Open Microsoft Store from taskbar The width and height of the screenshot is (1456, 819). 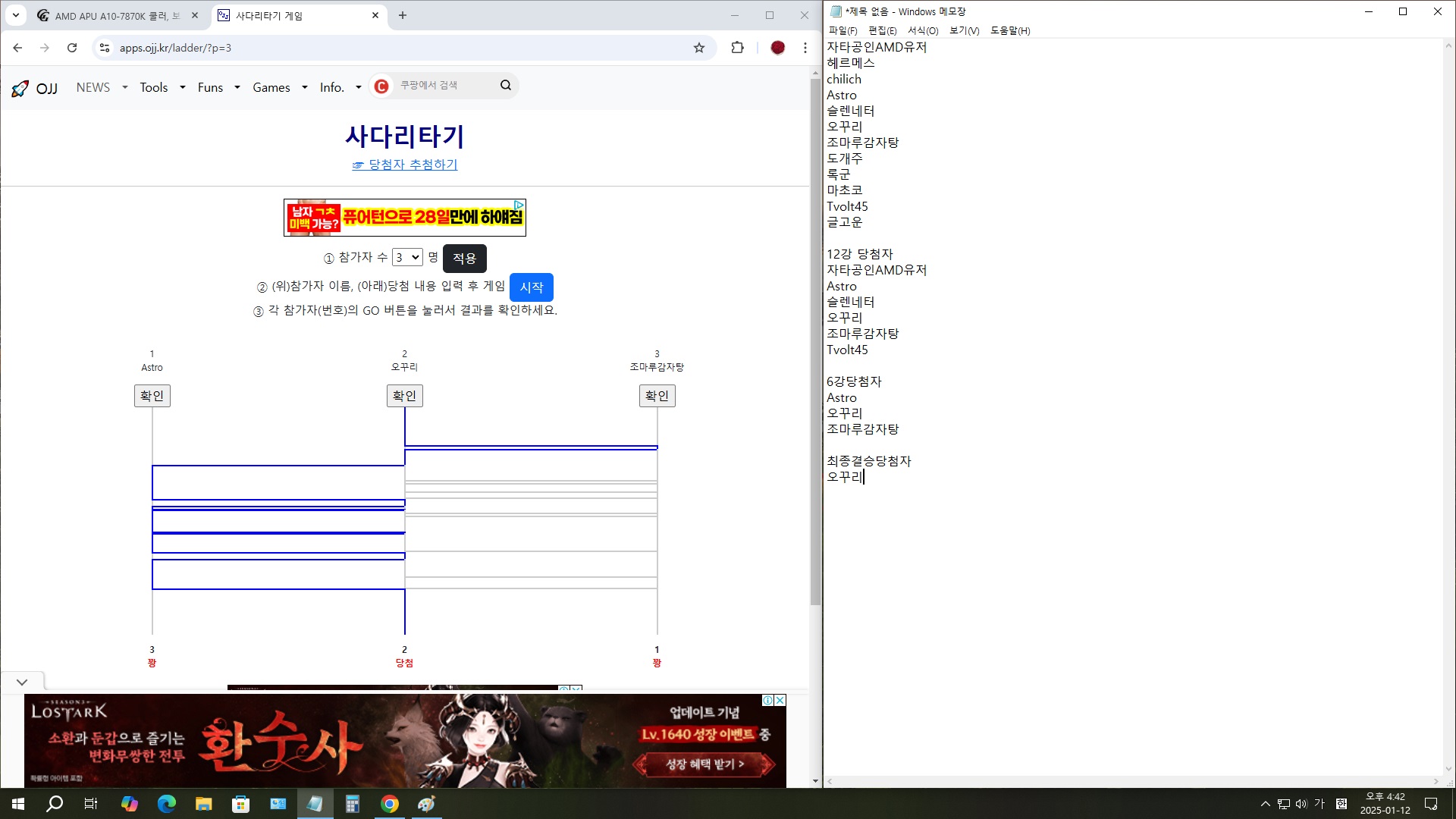(x=240, y=804)
